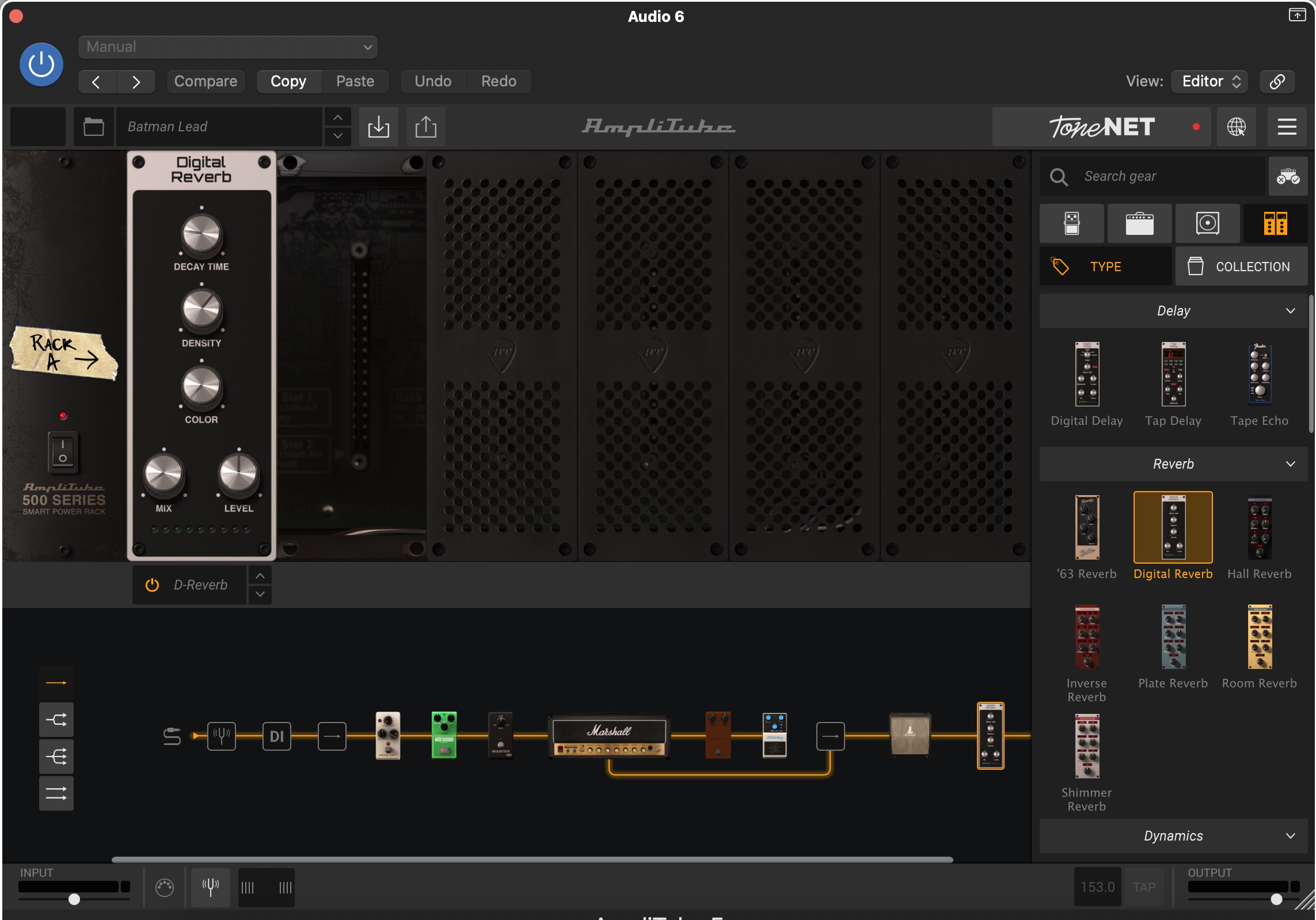The width and height of the screenshot is (1316, 920).
Task: Select second split routing layout icon
Action: pyautogui.click(x=56, y=720)
